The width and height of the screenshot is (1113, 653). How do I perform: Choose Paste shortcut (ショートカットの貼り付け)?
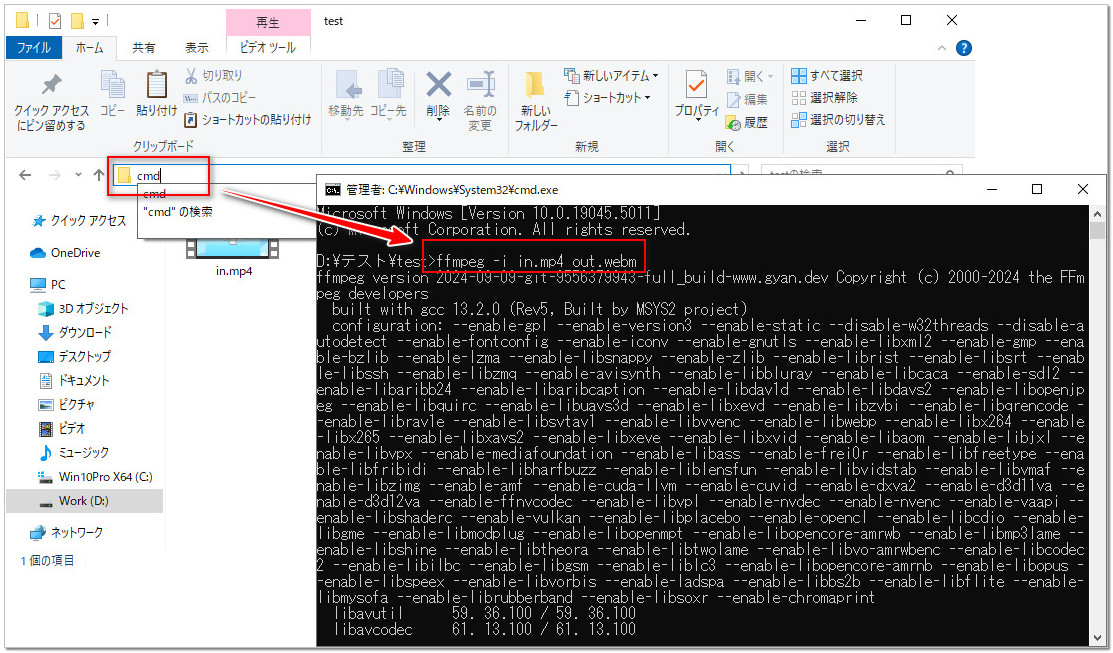tap(247, 119)
